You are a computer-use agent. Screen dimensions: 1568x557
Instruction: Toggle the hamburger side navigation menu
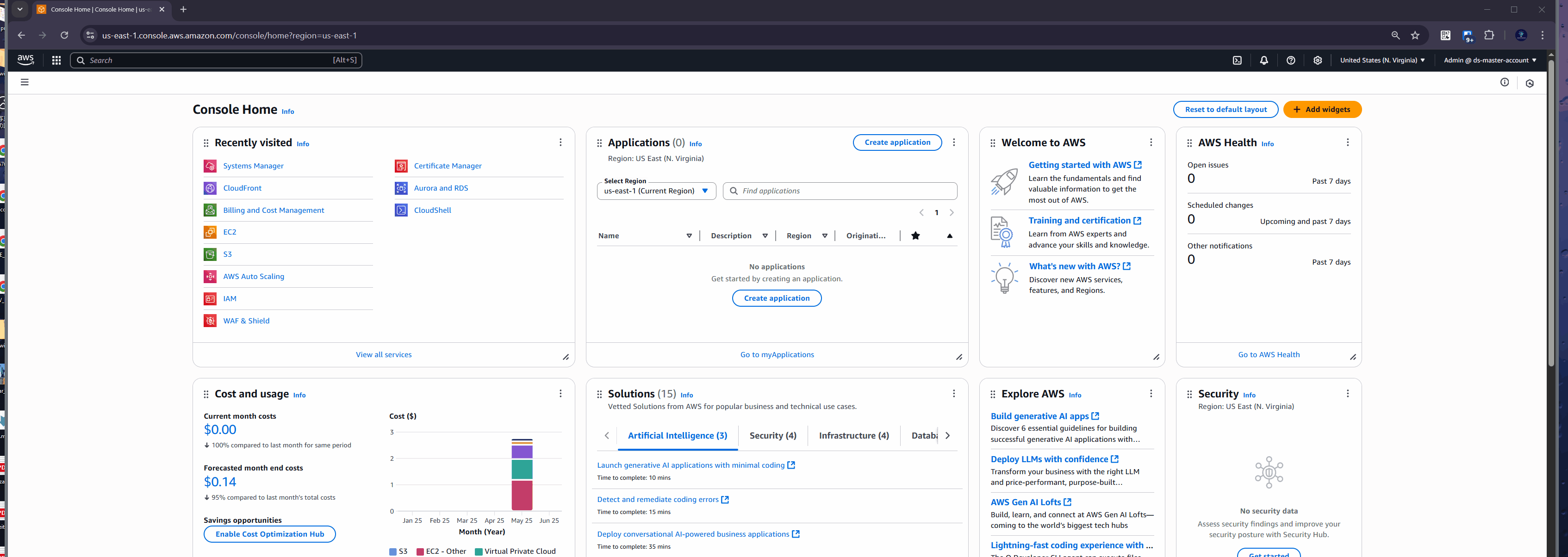click(x=25, y=82)
